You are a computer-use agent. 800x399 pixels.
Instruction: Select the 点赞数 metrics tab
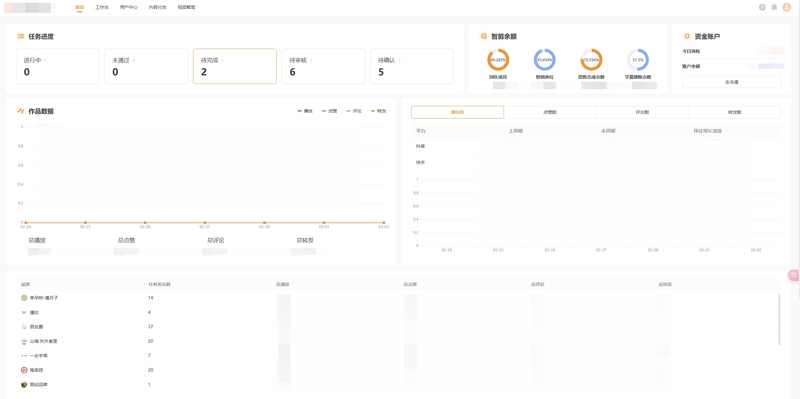tap(549, 112)
